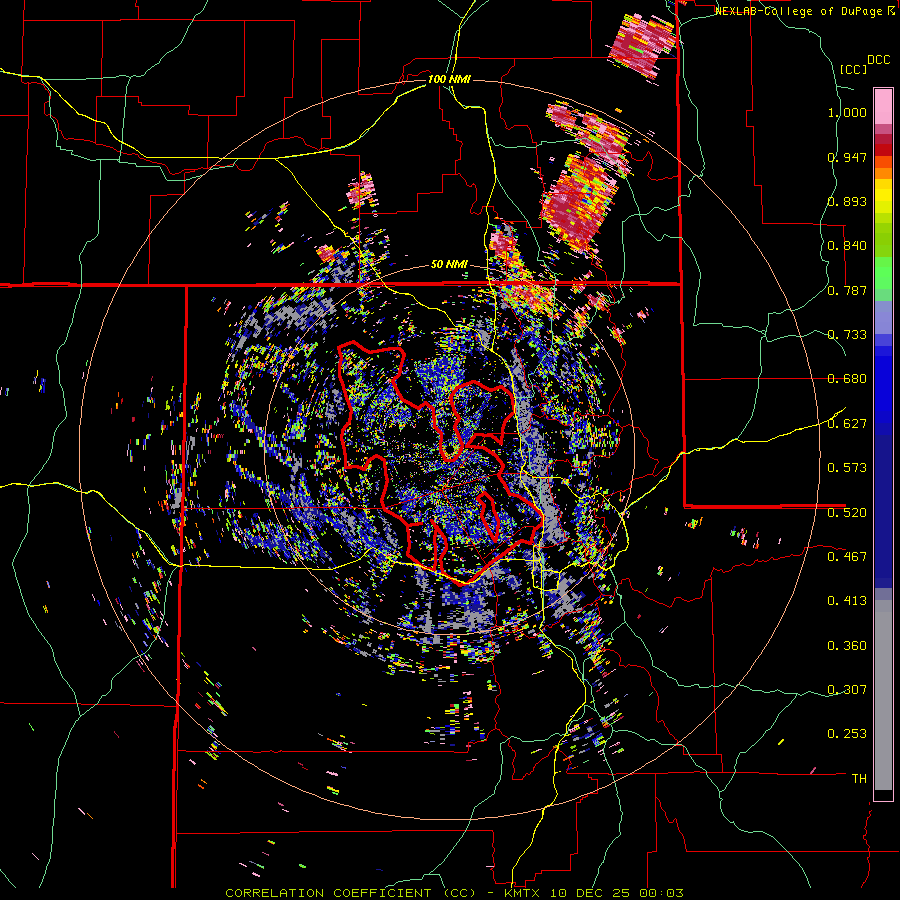Select the 0.520 legend value
This screenshot has width=900, height=900.
coord(847,512)
